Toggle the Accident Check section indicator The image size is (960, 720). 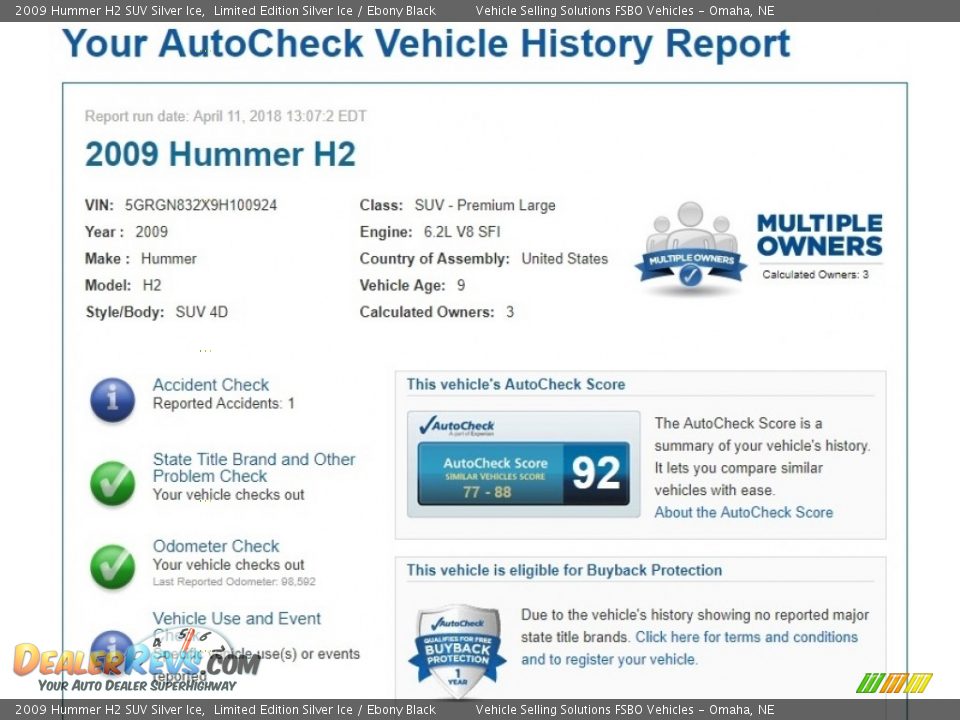(x=112, y=400)
